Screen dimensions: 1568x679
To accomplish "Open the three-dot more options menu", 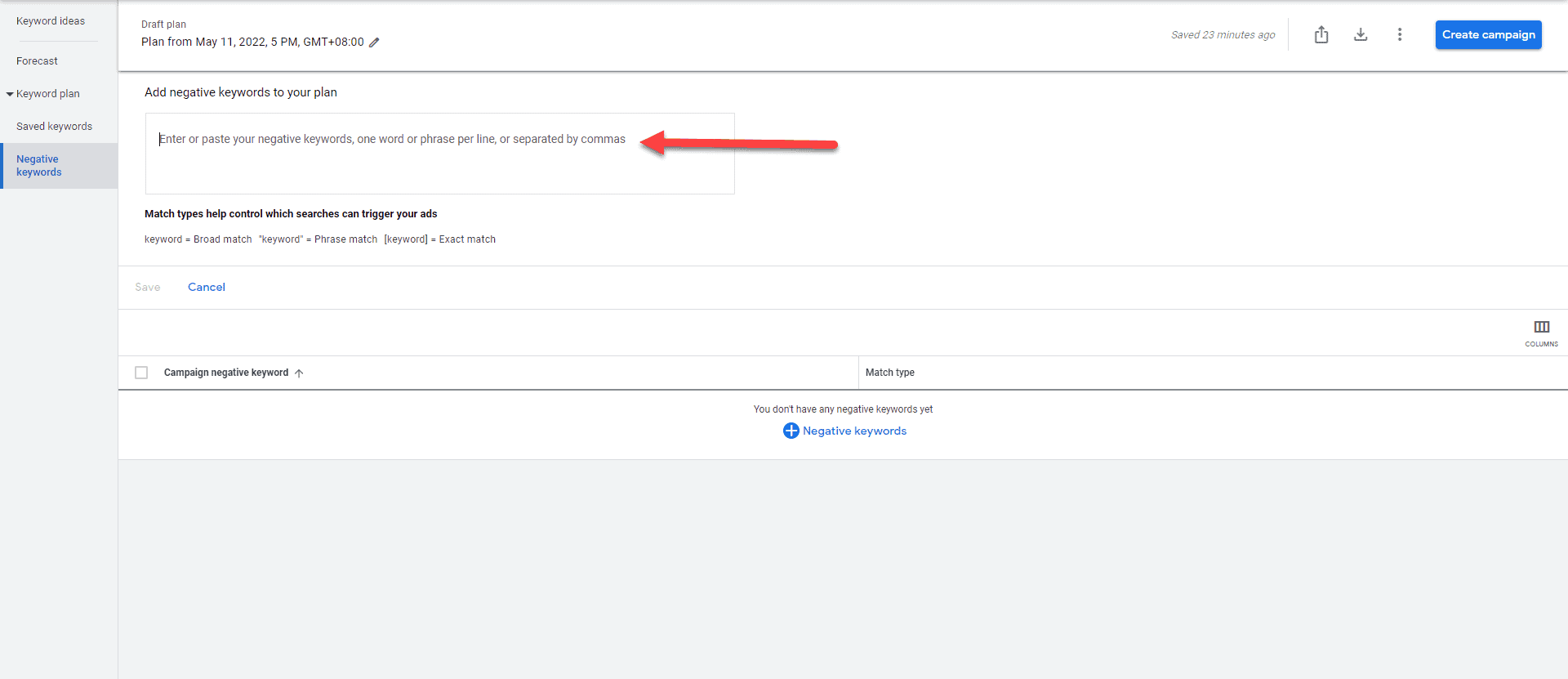I will coord(1400,34).
